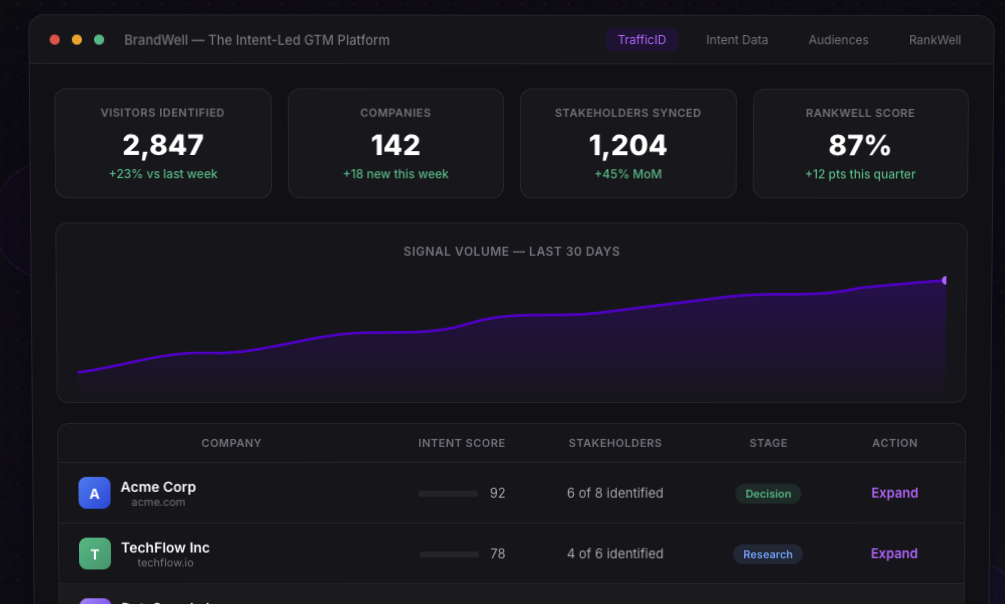Click TechFlow Inc intent score bar
This screenshot has width=1005, height=604.
click(448, 554)
